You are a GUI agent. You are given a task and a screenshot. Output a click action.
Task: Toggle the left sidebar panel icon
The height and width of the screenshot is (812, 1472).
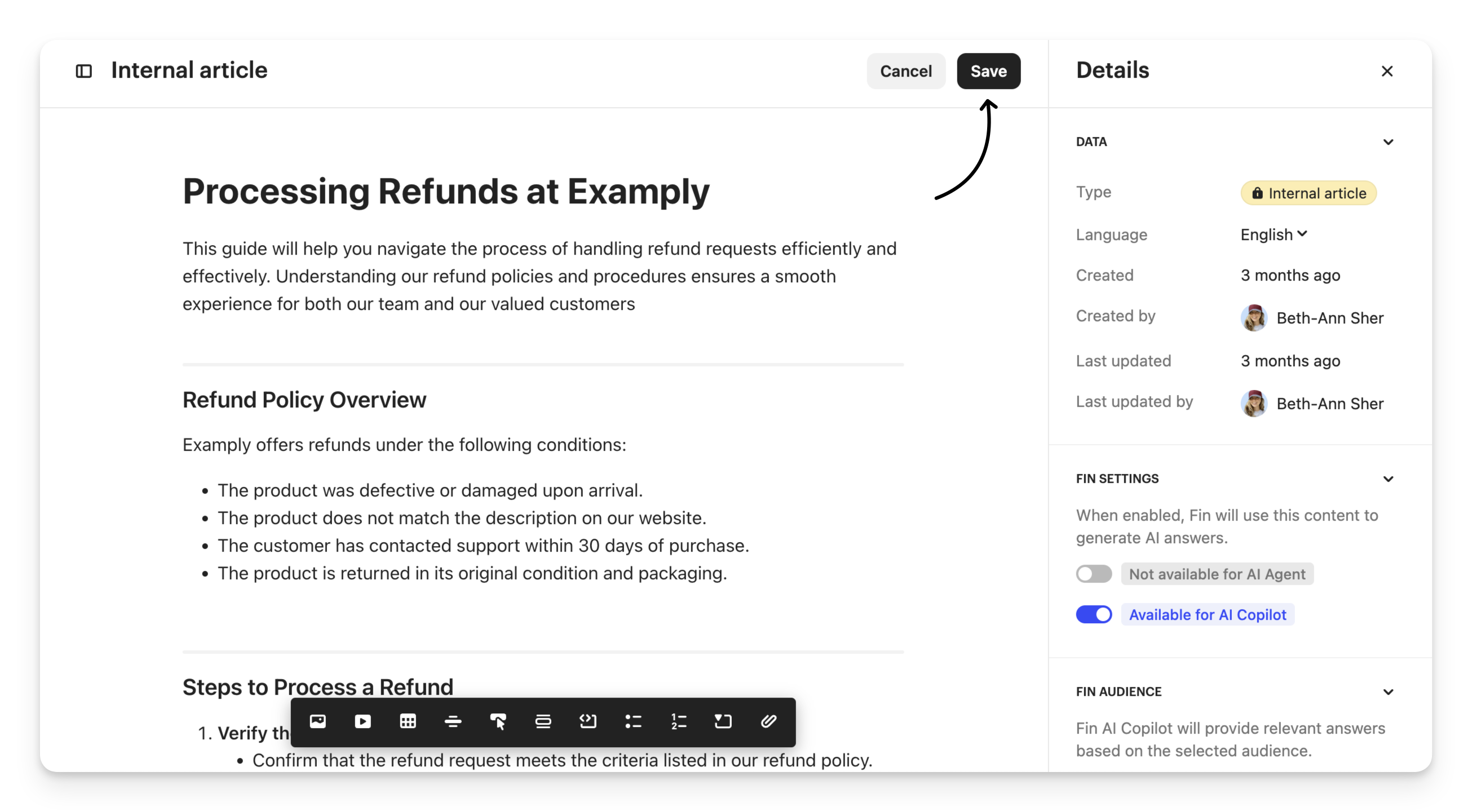[x=84, y=72]
